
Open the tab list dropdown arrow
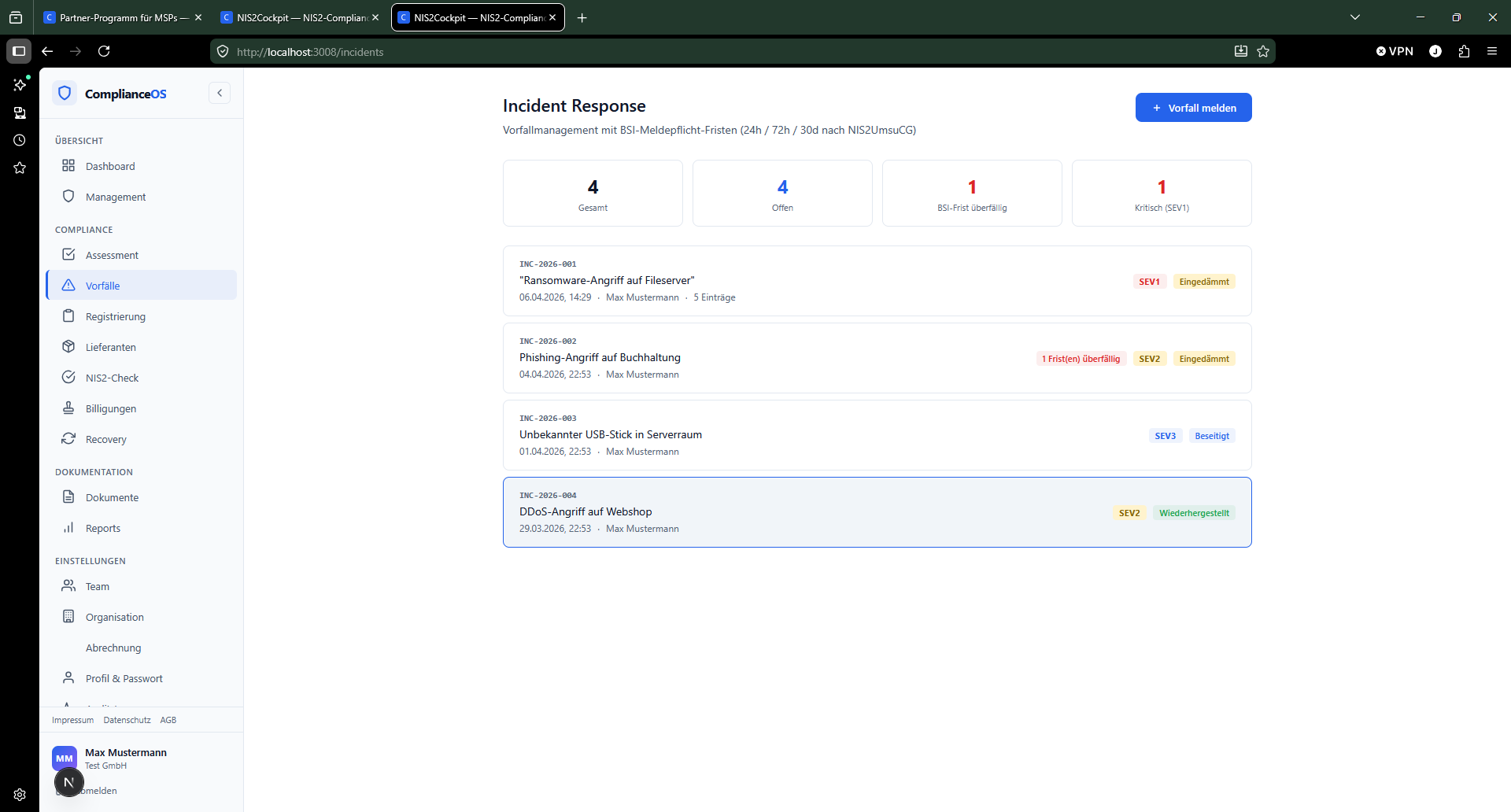click(x=1355, y=17)
